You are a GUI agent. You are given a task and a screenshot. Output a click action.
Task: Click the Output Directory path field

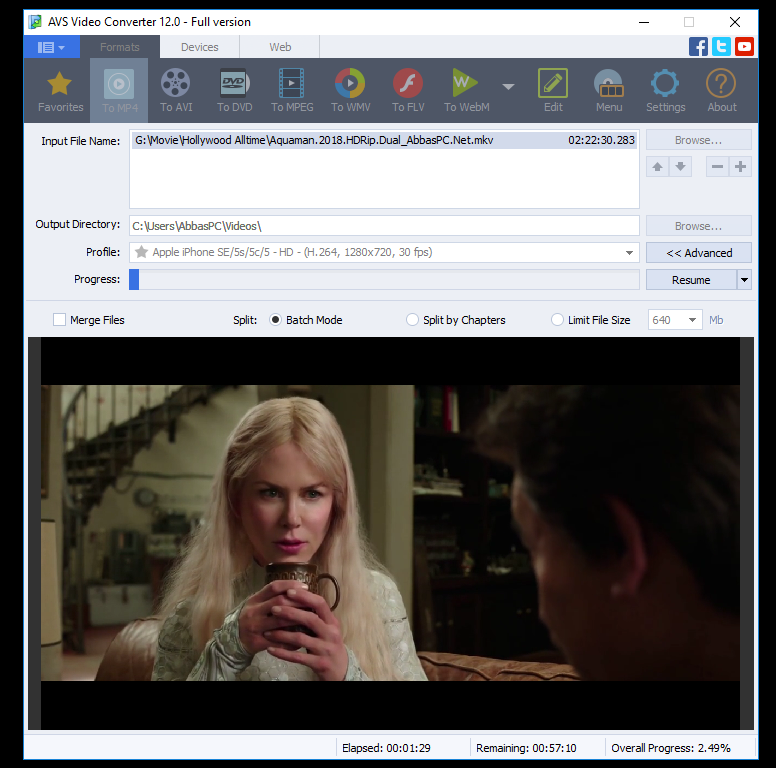click(x=384, y=226)
